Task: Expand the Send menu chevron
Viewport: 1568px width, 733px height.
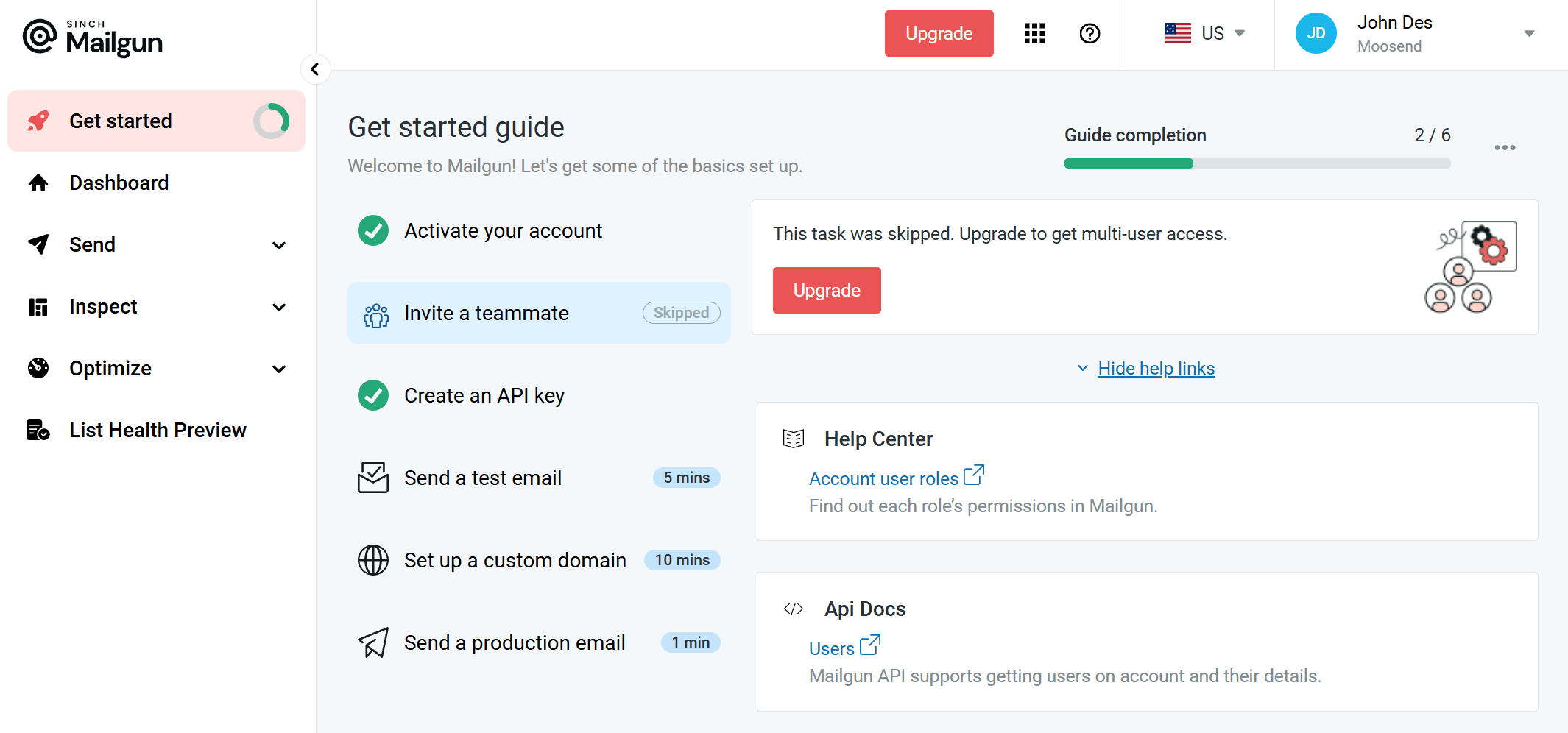Action: click(x=279, y=245)
